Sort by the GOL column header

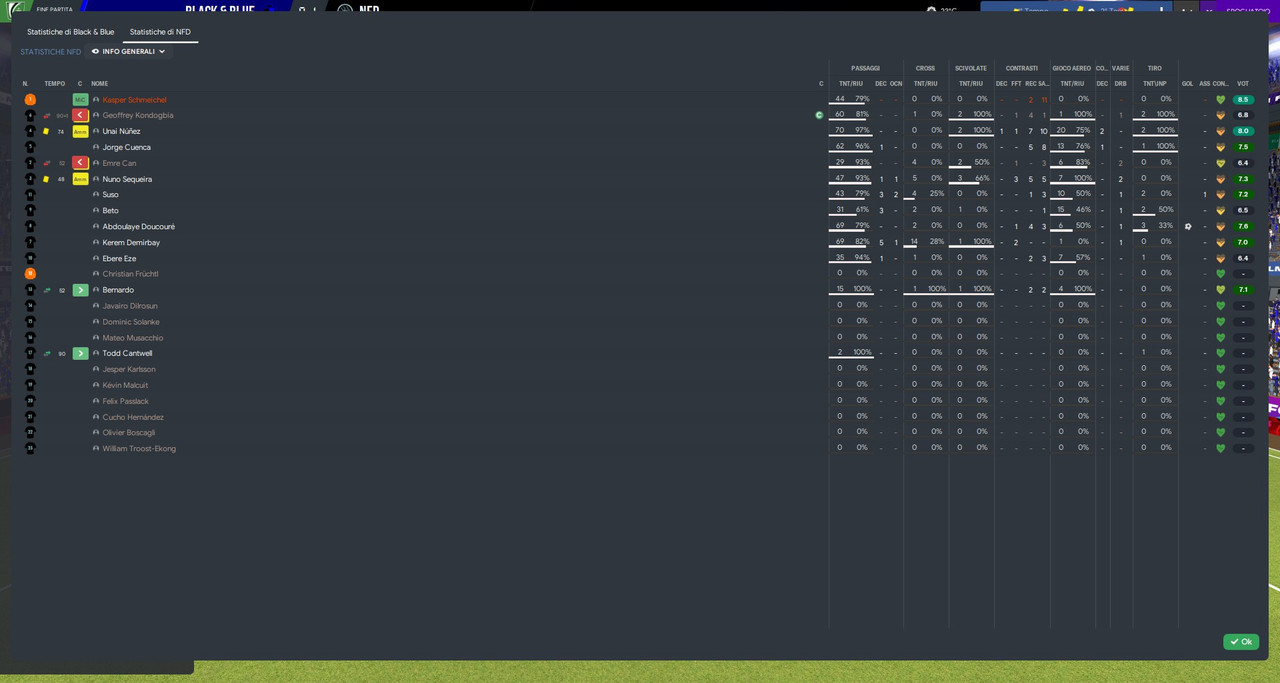pyautogui.click(x=1187, y=84)
